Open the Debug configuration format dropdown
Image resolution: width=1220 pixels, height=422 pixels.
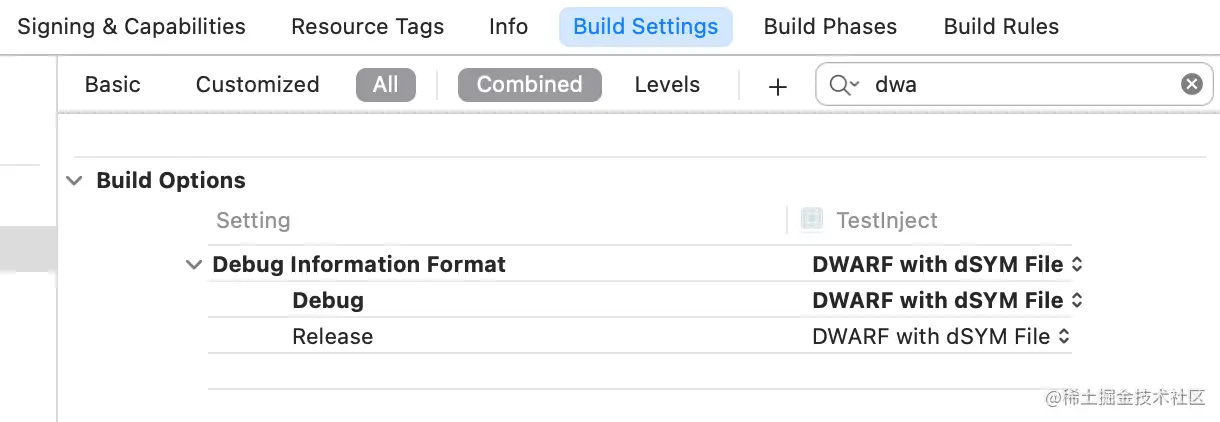[947, 301]
